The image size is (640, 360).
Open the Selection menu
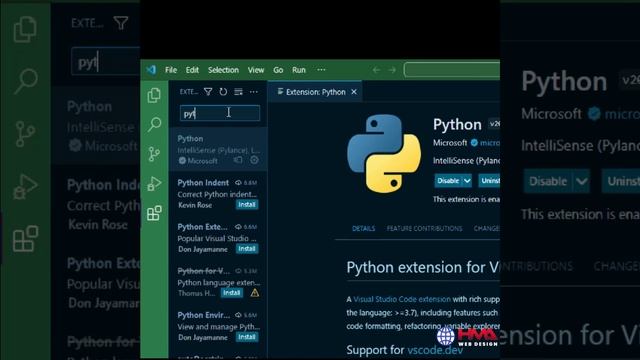(223, 70)
